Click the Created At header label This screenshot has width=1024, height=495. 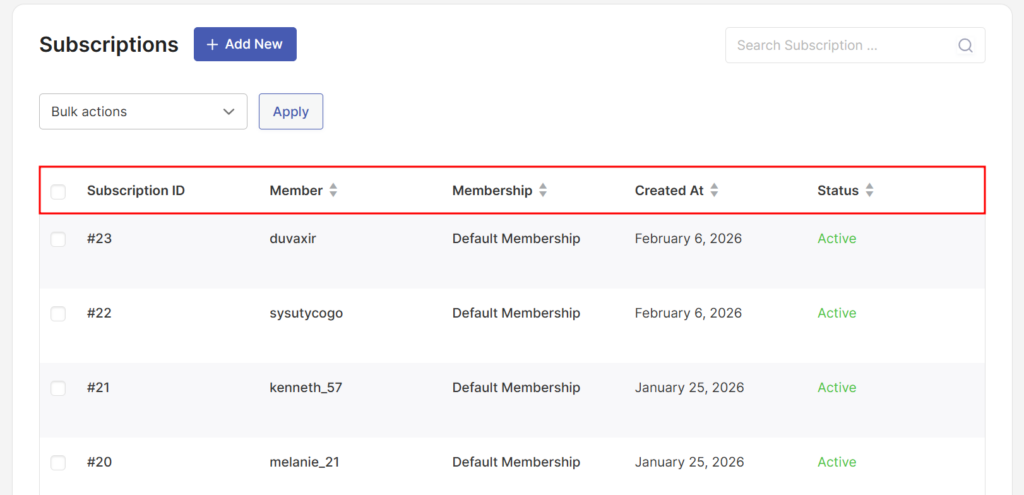tap(669, 191)
